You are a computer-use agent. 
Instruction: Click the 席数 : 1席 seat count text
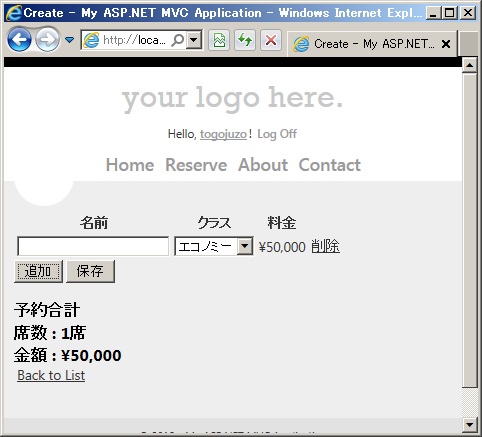click(50, 333)
